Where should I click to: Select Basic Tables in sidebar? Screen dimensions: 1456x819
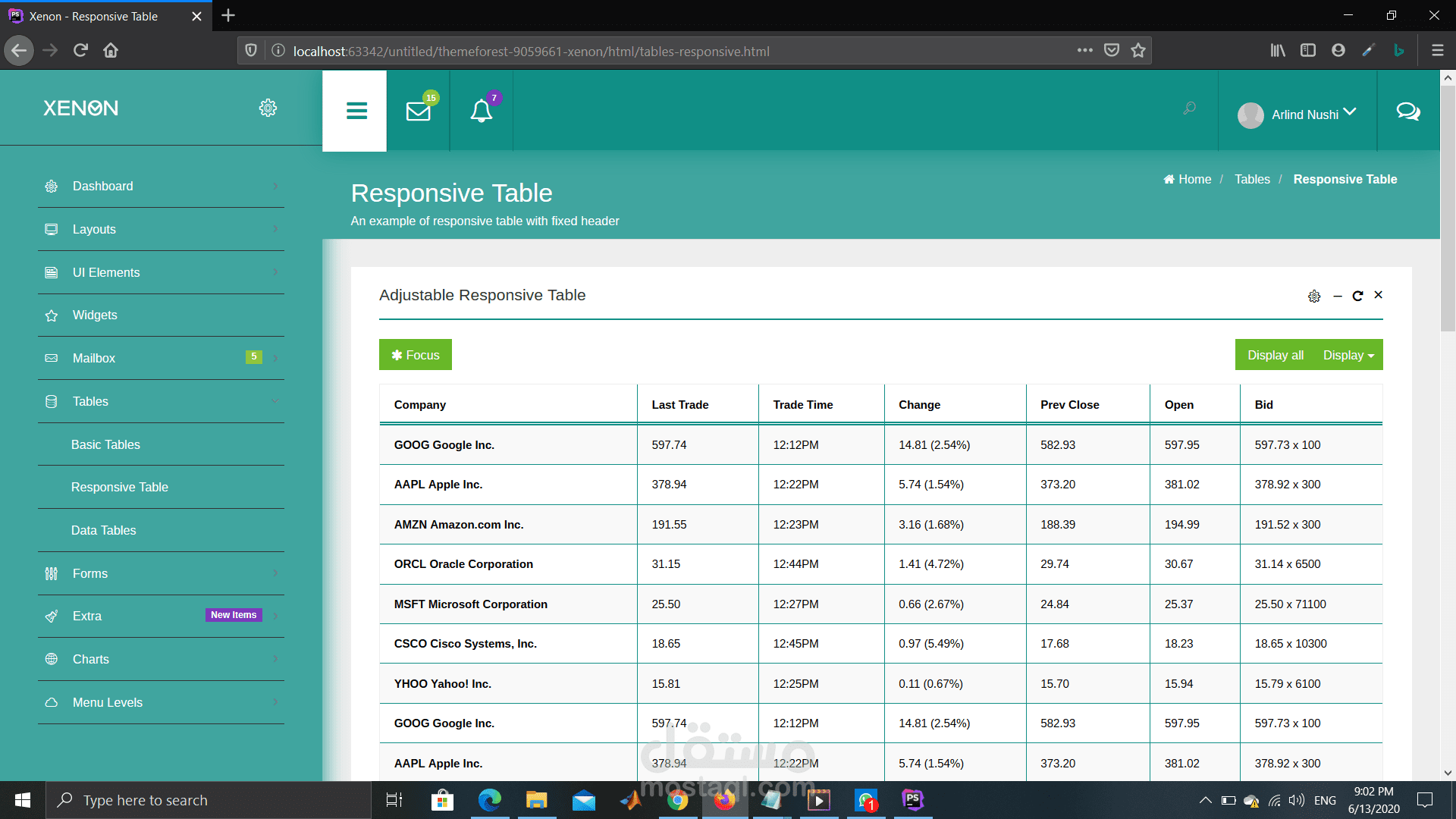click(x=105, y=444)
